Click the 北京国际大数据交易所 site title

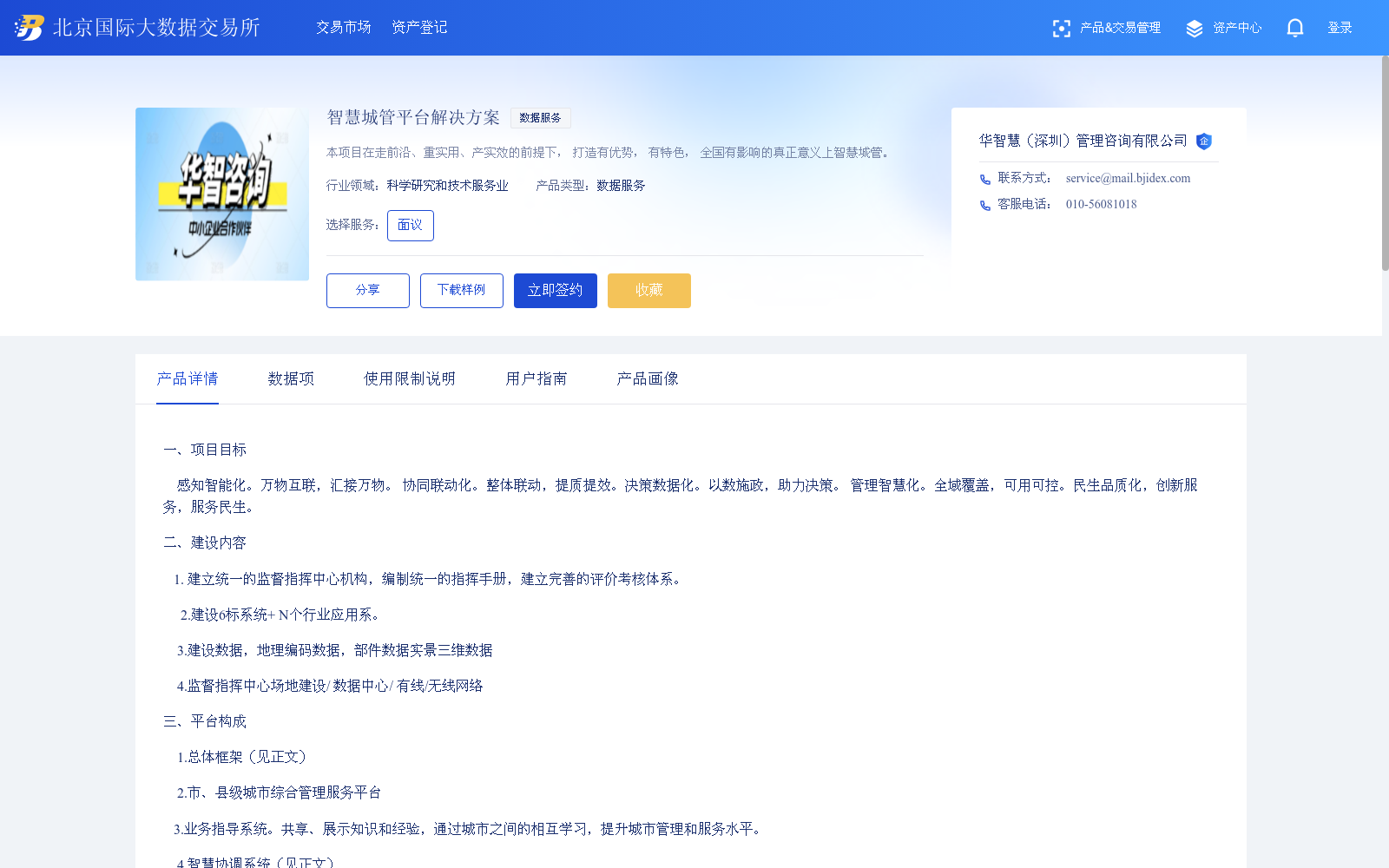pos(156,28)
